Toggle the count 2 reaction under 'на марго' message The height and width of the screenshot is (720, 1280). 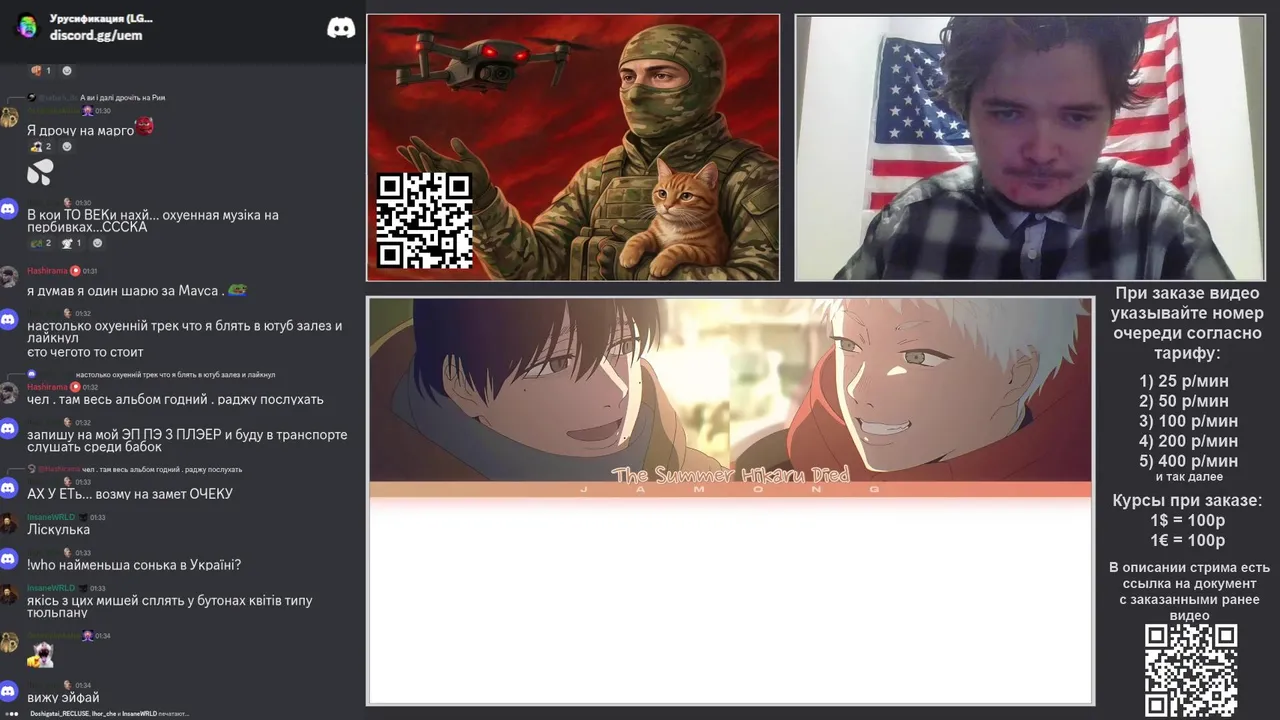click(41, 147)
